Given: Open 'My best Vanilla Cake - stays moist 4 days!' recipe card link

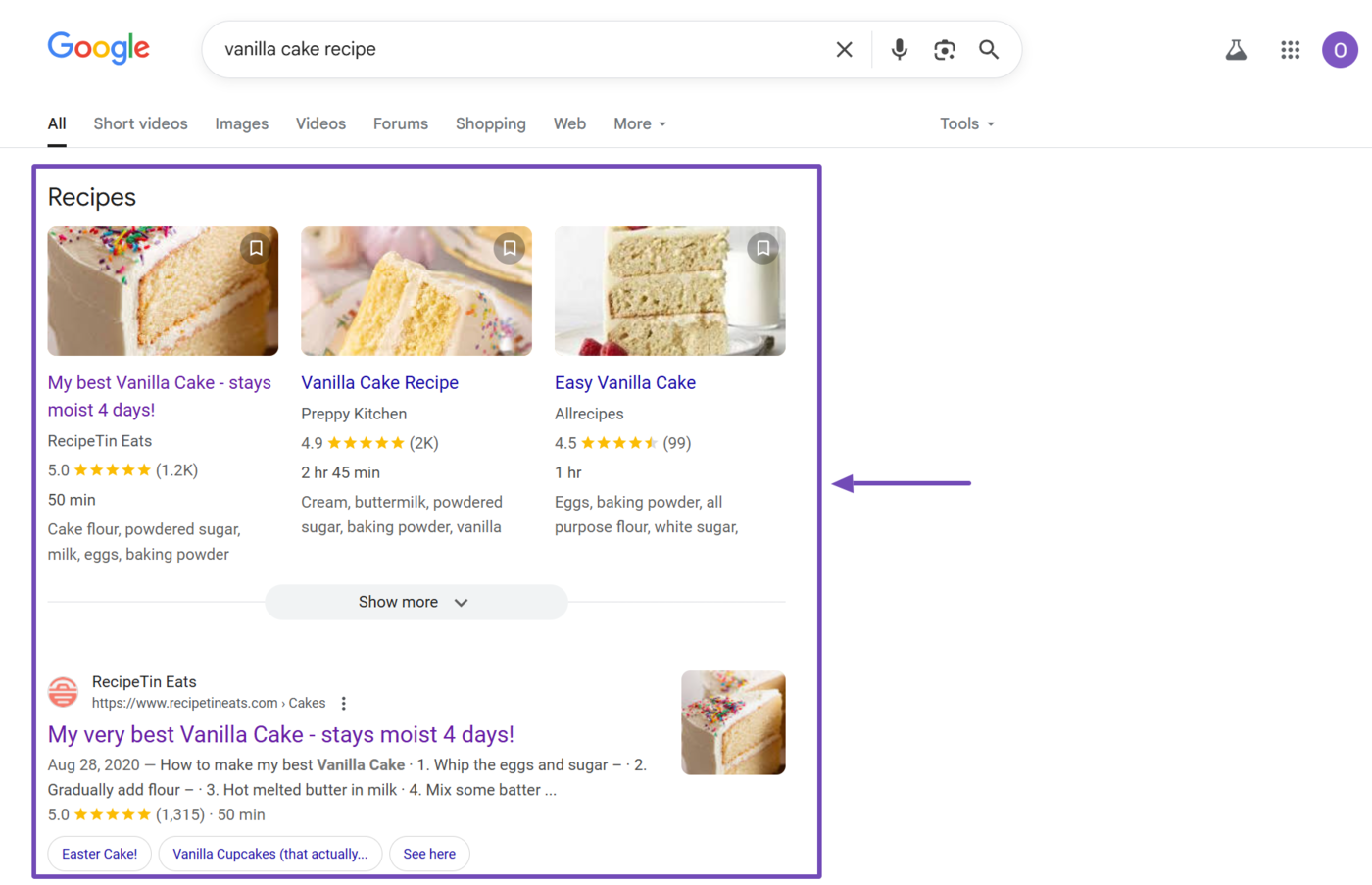Looking at the screenshot, I should tap(160, 396).
